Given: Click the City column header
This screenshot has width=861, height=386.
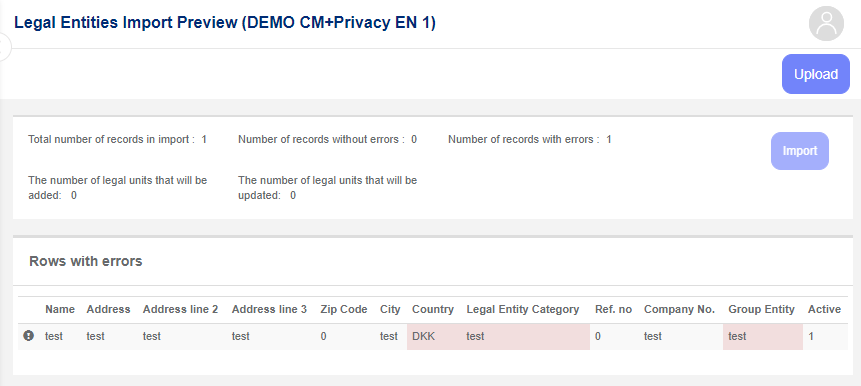Looking at the screenshot, I should click(390, 309).
